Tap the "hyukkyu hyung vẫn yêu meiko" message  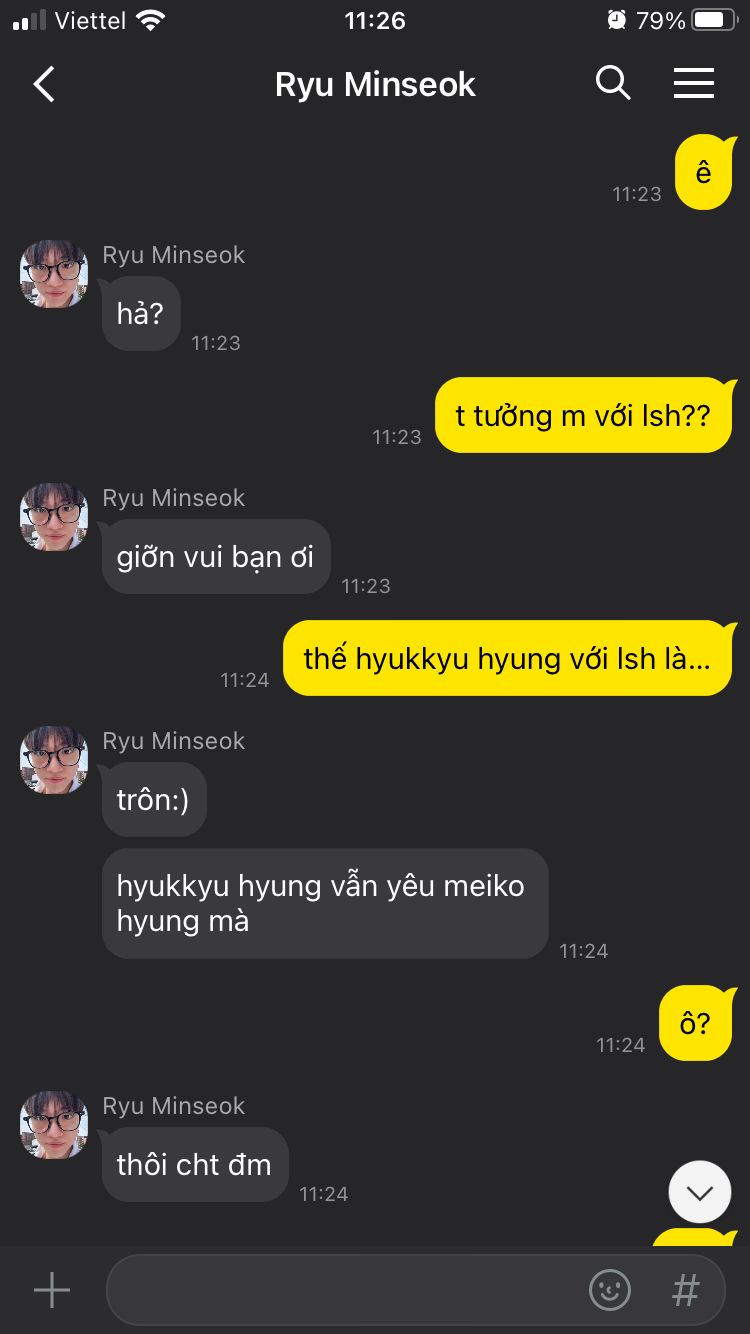tap(325, 903)
